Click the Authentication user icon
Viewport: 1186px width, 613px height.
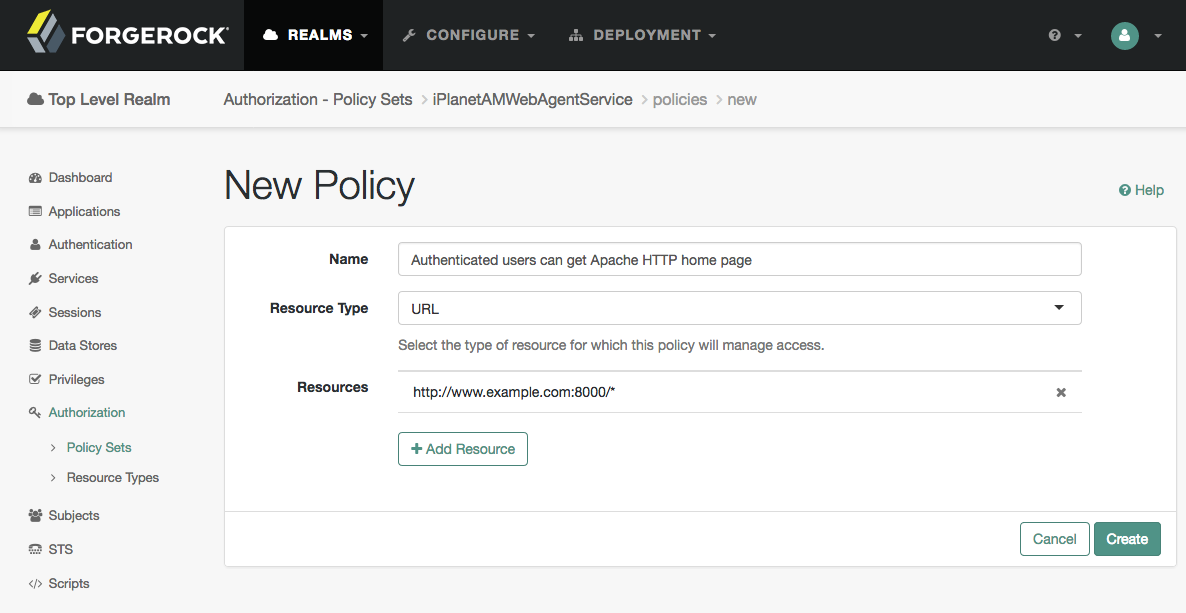(35, 244)
